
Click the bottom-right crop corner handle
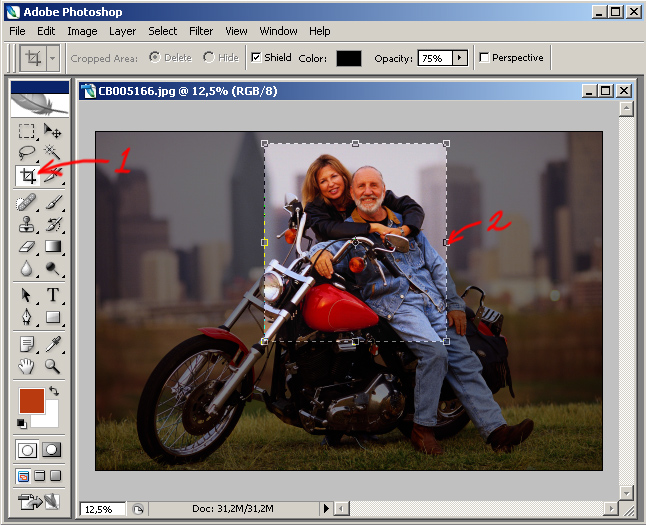click(x=446, y=341)
